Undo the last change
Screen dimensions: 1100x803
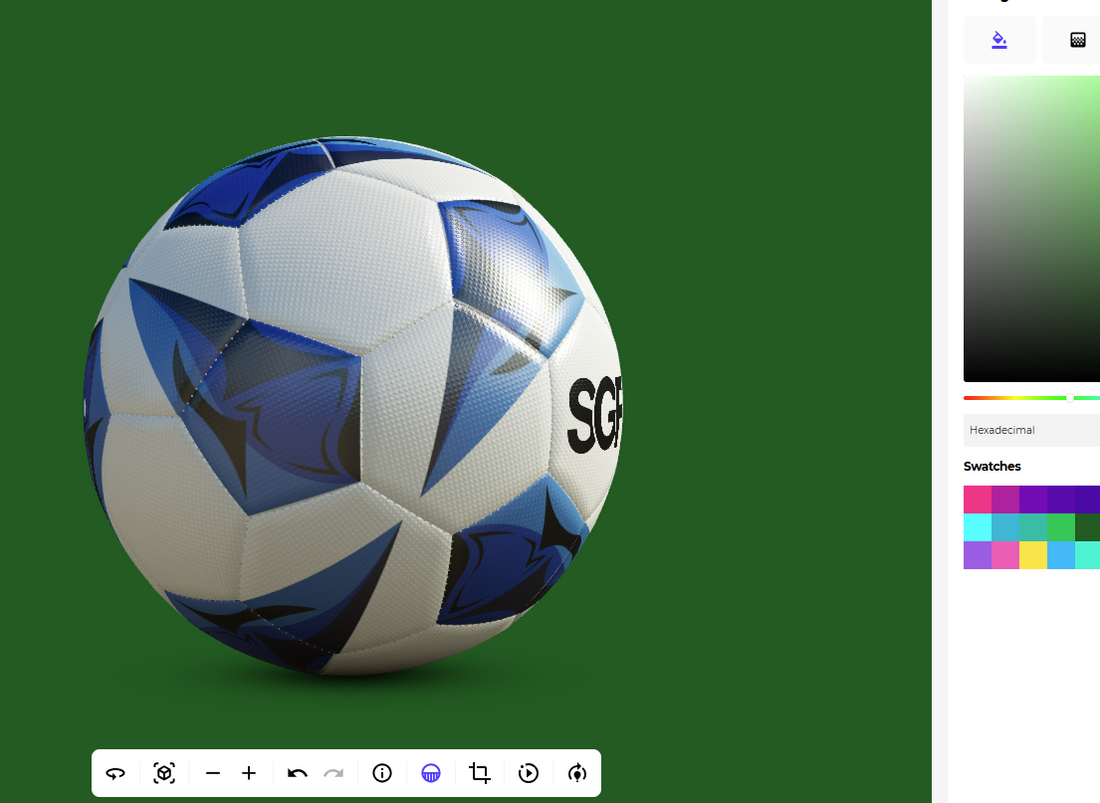tap(297, 772)
